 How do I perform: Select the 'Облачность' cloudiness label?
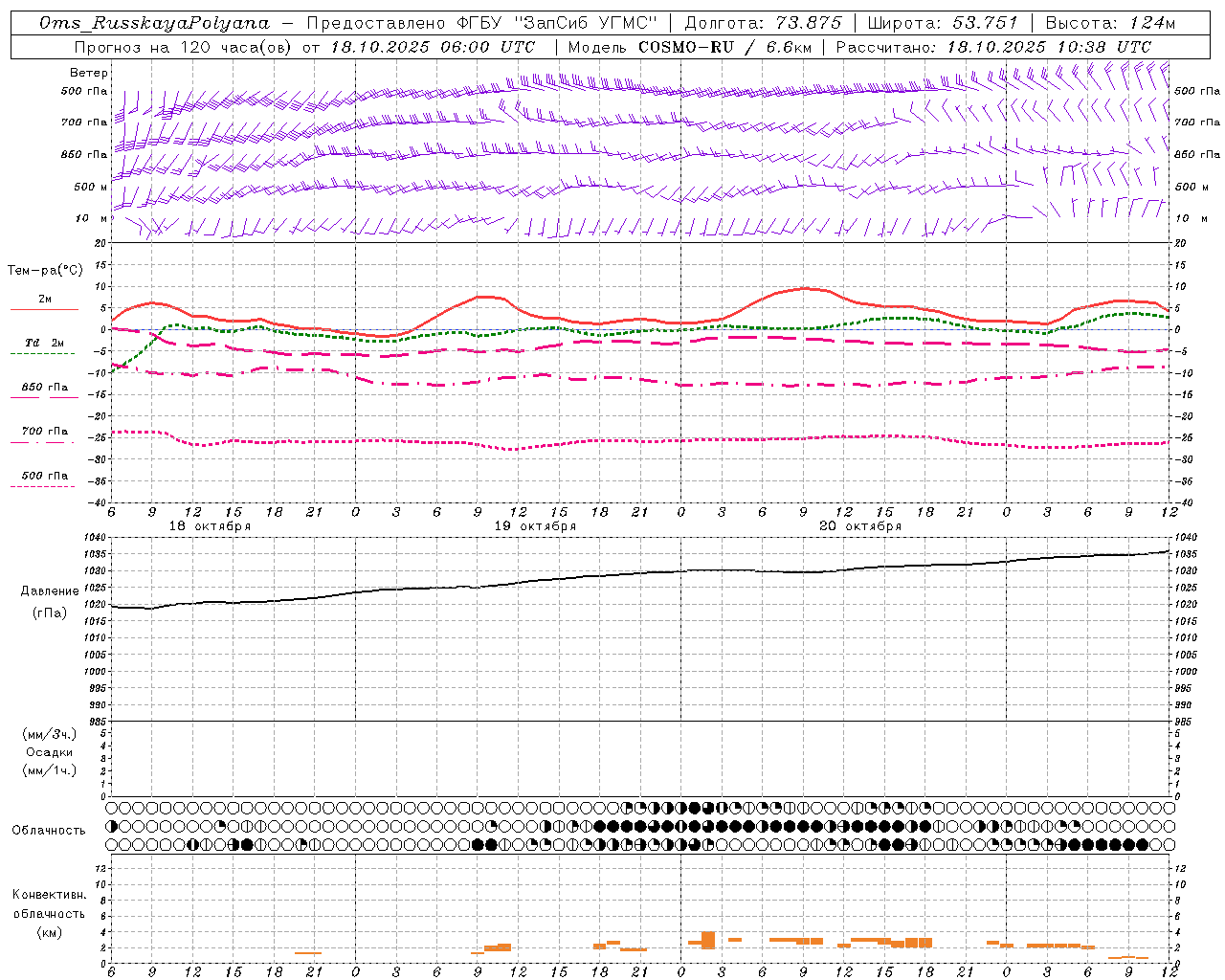pyautogui.click(x=49, y=830)
